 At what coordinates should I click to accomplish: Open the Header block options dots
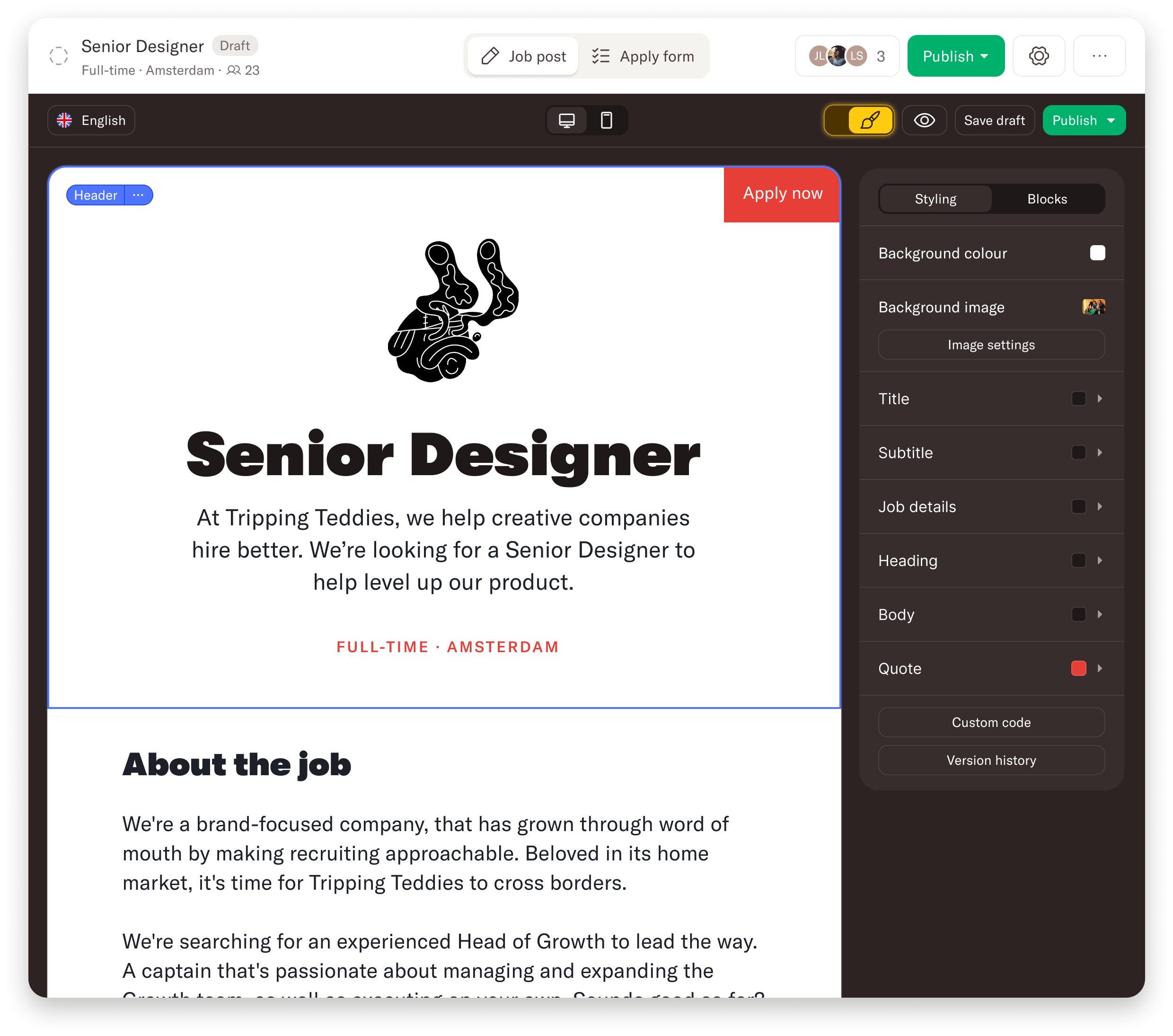click(138, 195)
